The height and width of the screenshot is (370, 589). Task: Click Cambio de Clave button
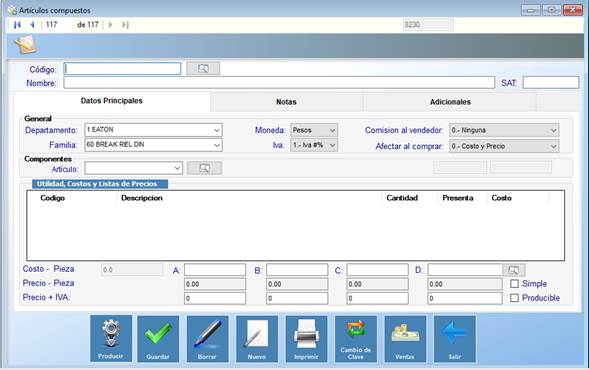(356, 338)
